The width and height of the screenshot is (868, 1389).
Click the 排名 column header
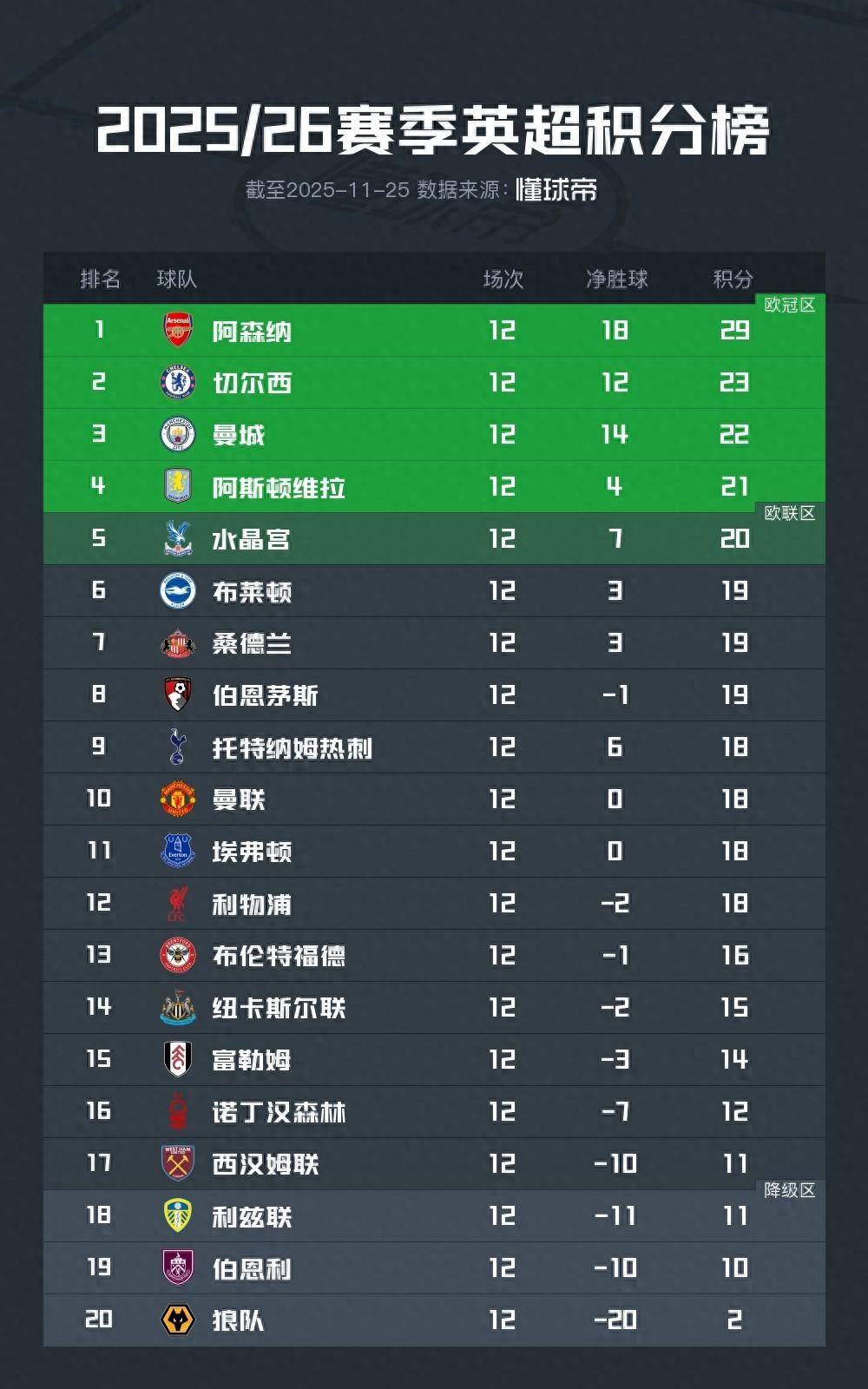tap(100, 279)
